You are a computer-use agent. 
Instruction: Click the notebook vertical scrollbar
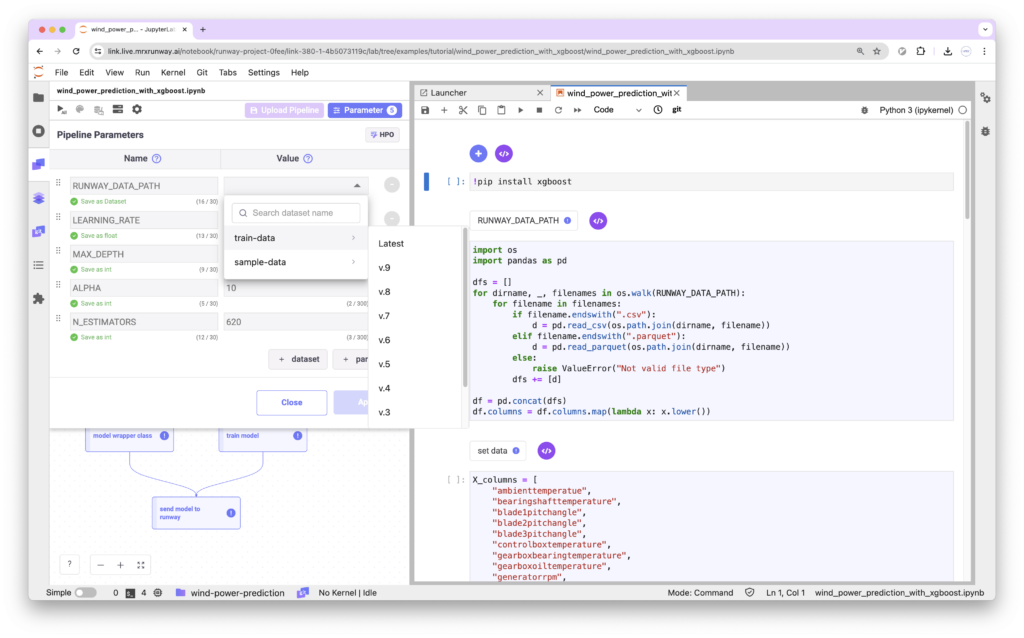[967, 171]
